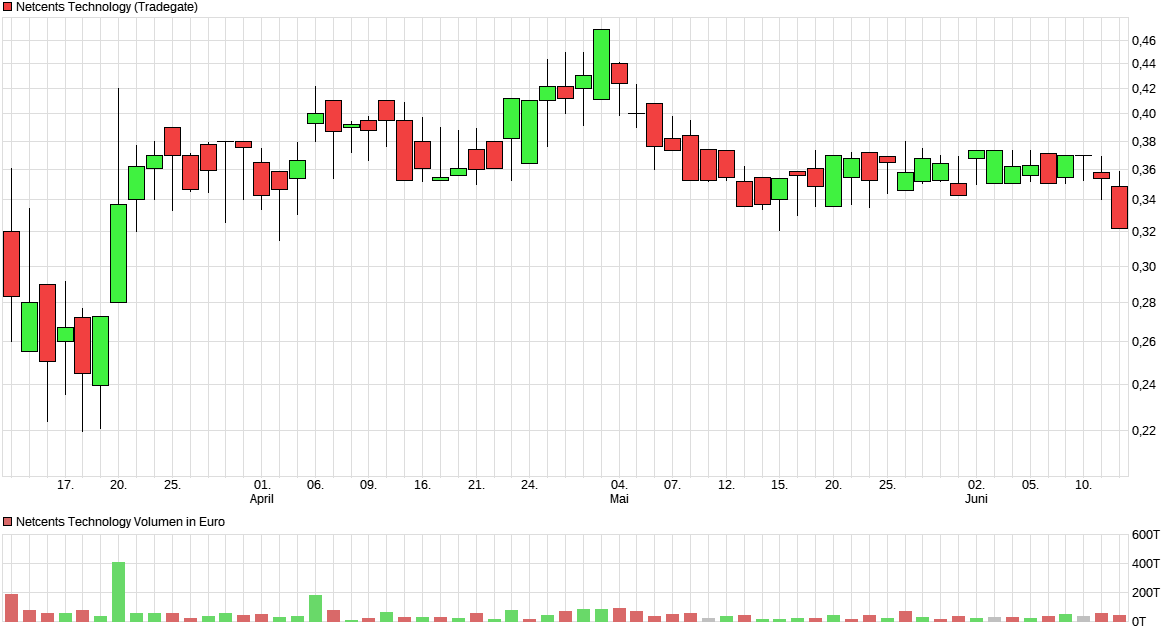The width and height of the screenshot is (1175, 633).
Task: Click the price axis label 0,28
Action: (1144, 303)
